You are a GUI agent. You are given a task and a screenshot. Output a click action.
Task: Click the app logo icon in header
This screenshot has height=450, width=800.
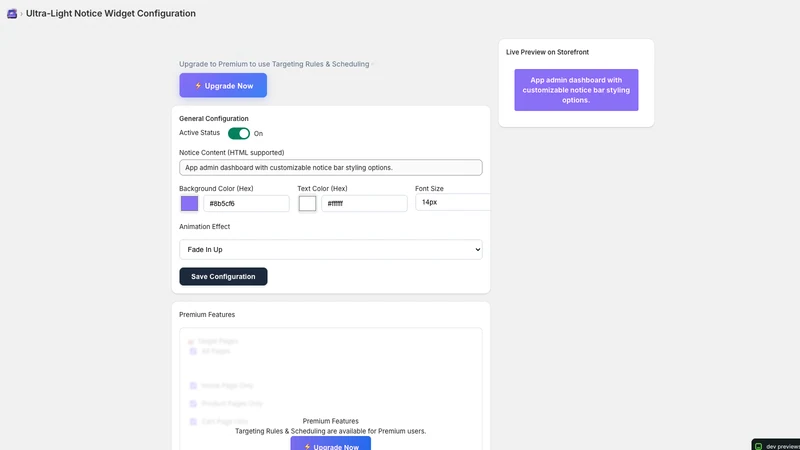coord(12,14)
